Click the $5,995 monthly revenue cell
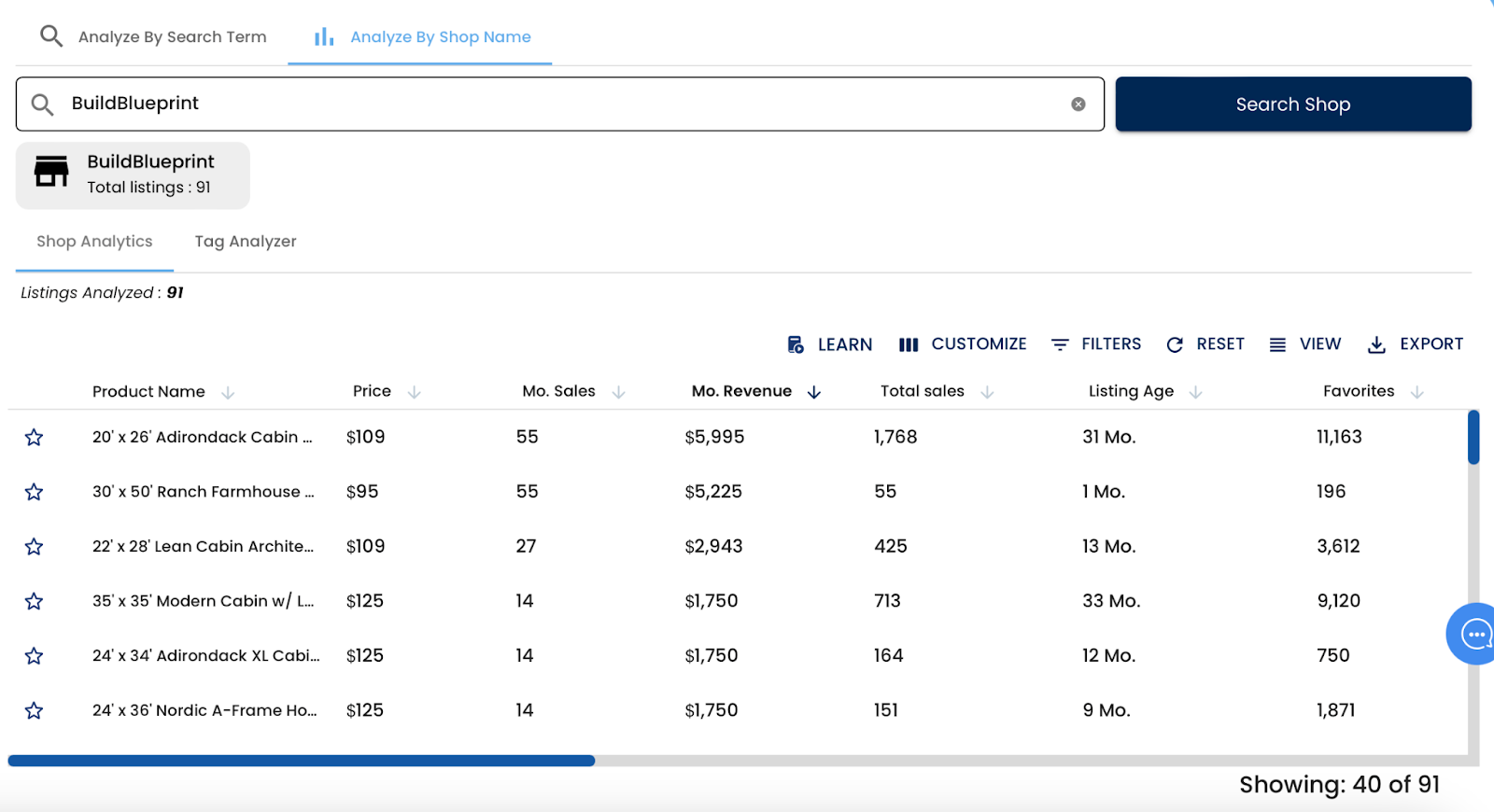Viewport: 1494px width, 812px height. (714, 437)
